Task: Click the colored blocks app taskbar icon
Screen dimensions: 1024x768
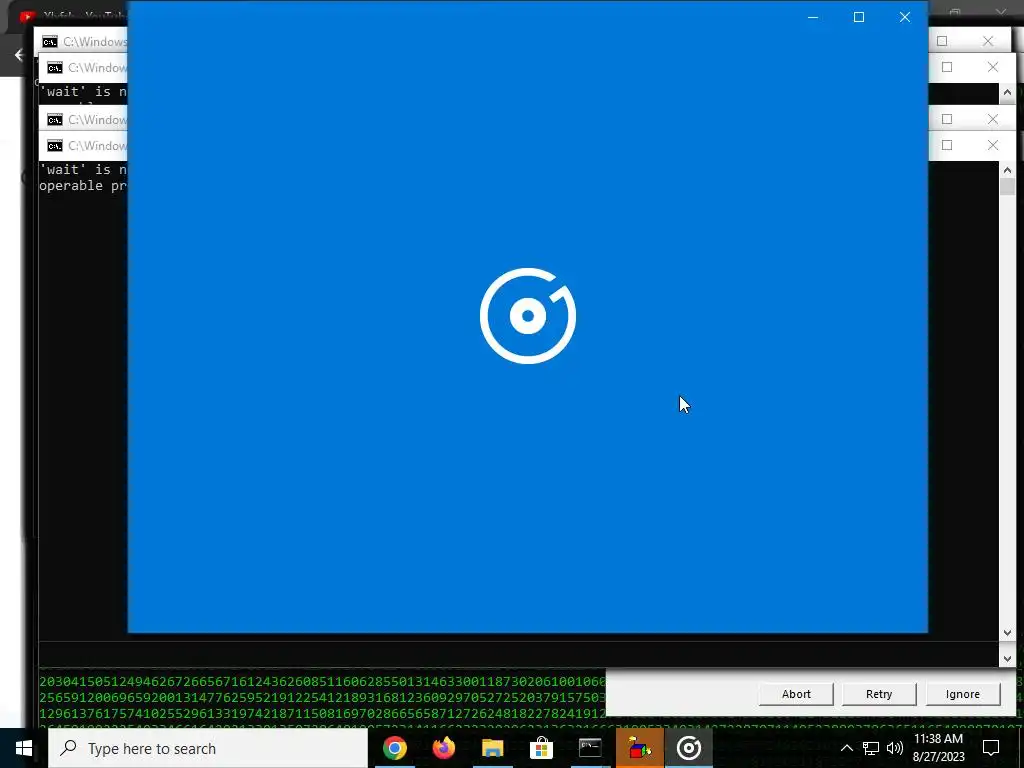Action: point(640,748)
